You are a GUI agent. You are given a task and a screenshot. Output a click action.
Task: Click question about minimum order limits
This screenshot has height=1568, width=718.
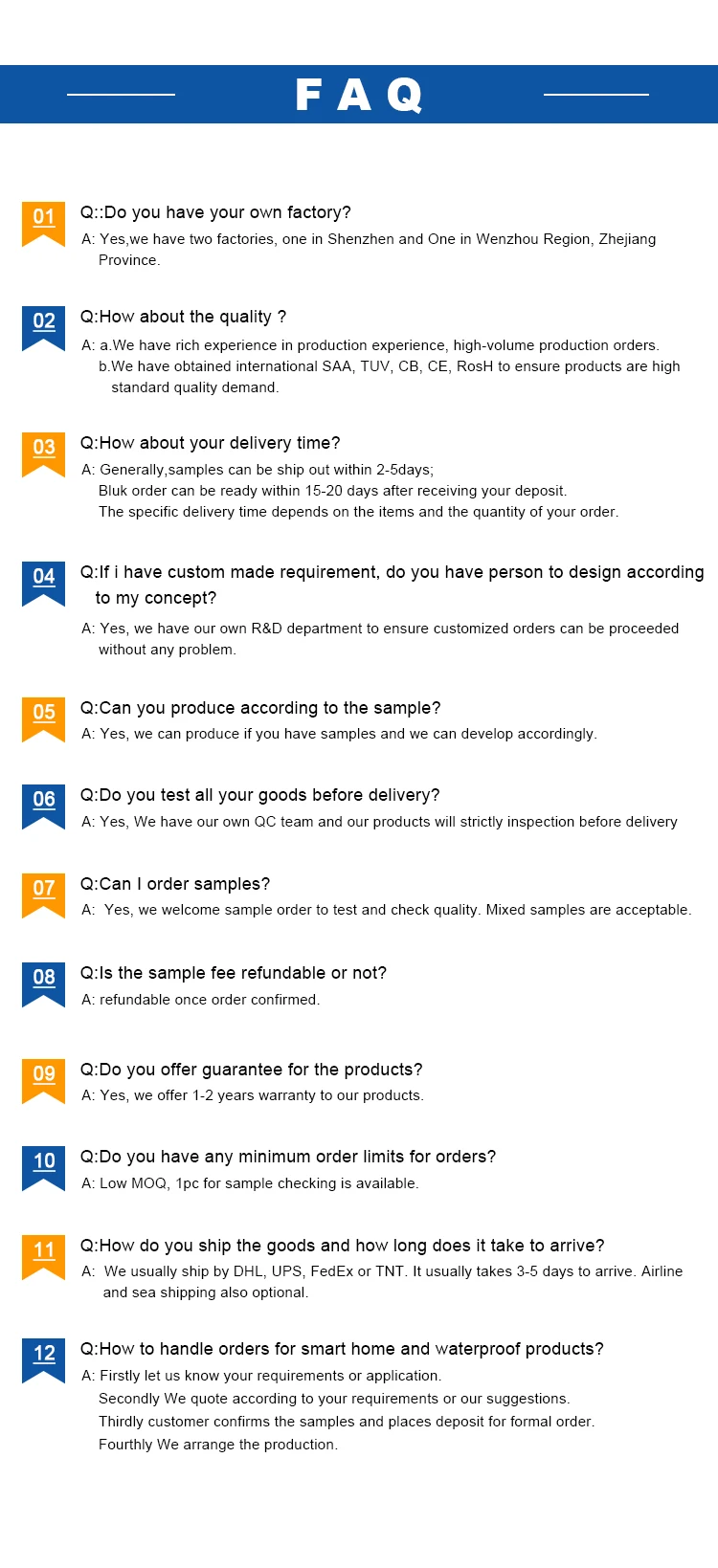pyautogui.click(x=288, y=1157)
